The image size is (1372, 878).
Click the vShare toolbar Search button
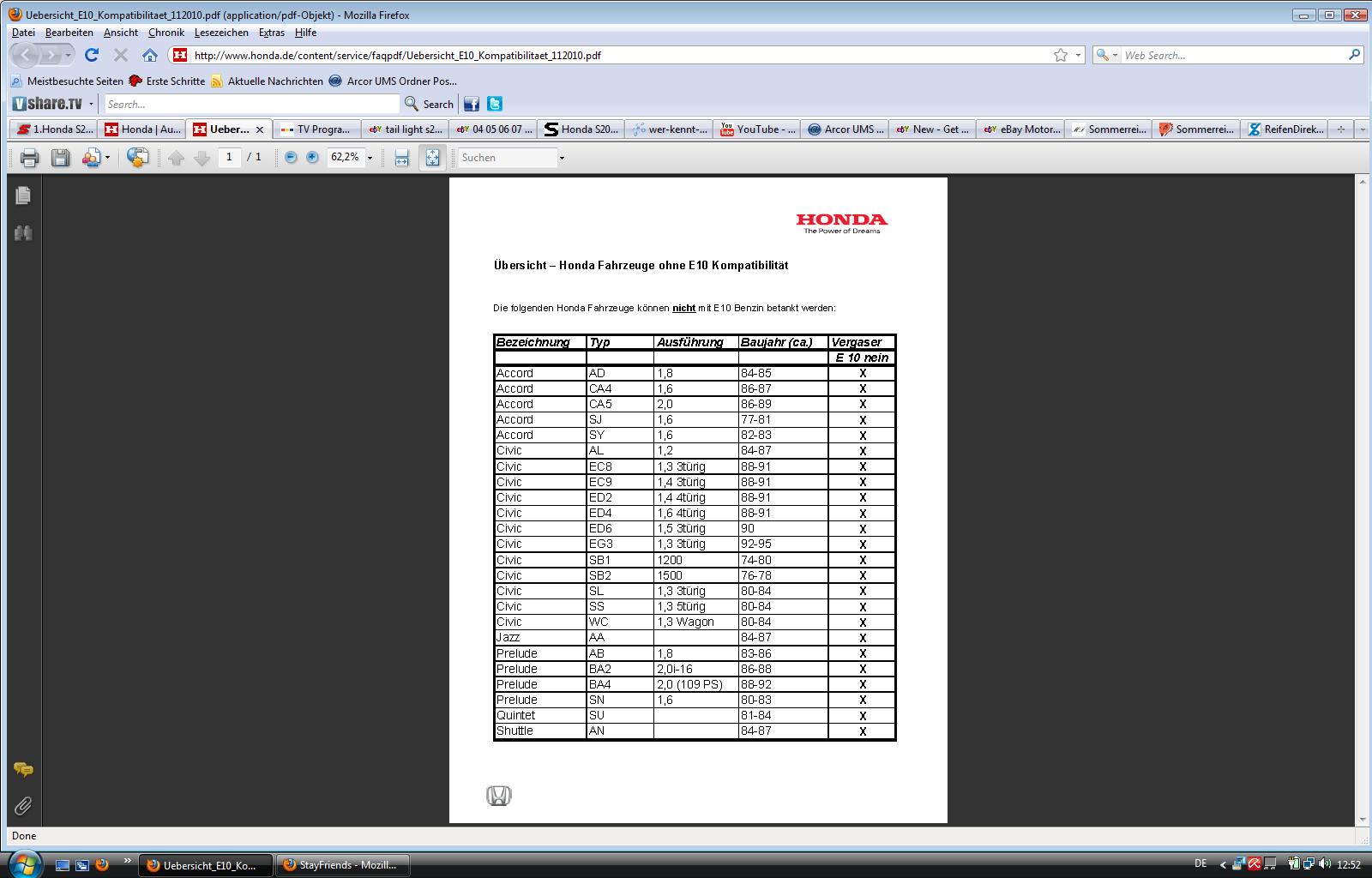430,104
